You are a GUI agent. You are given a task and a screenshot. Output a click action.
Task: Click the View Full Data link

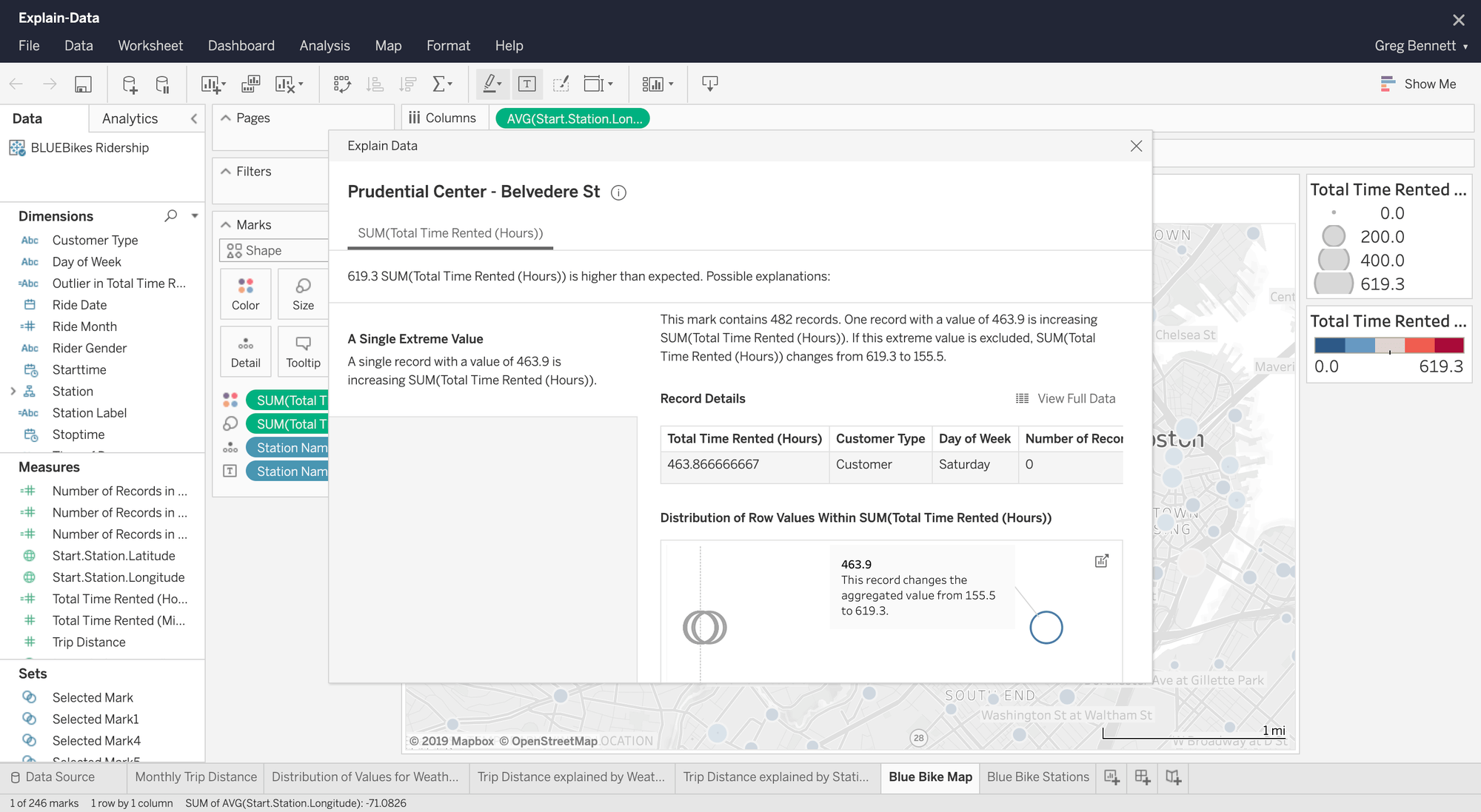[1076, 398]
